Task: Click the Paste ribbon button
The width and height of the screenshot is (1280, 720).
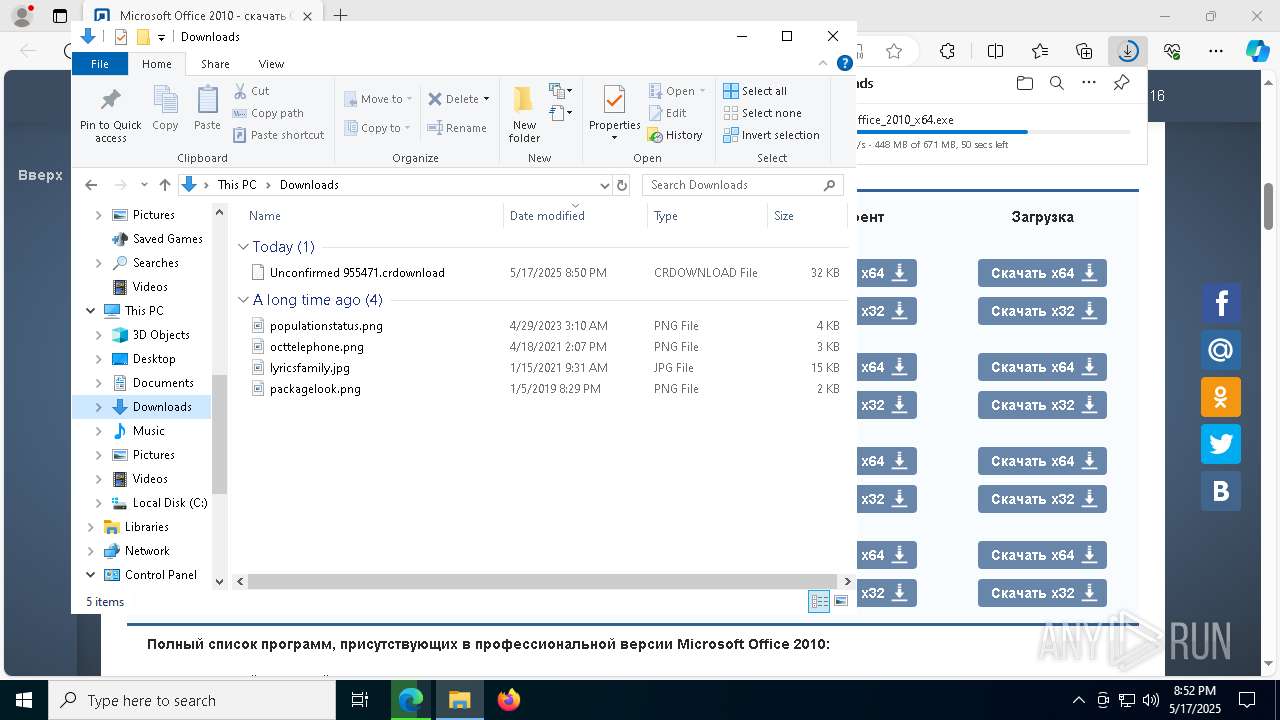Action: click(207, 109)
